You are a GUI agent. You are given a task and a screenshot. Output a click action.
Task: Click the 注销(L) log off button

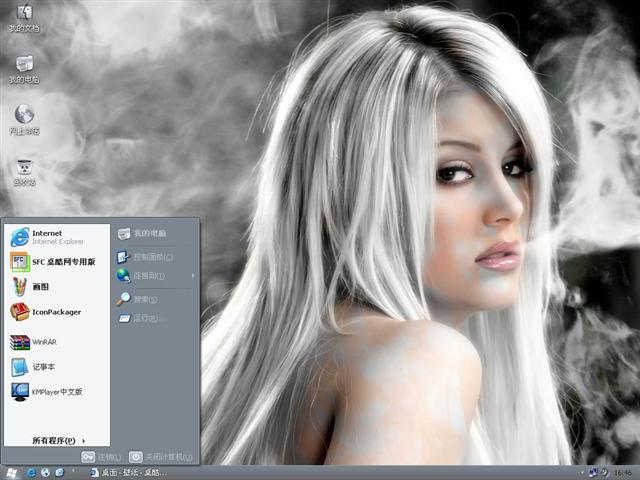(101, 457)
